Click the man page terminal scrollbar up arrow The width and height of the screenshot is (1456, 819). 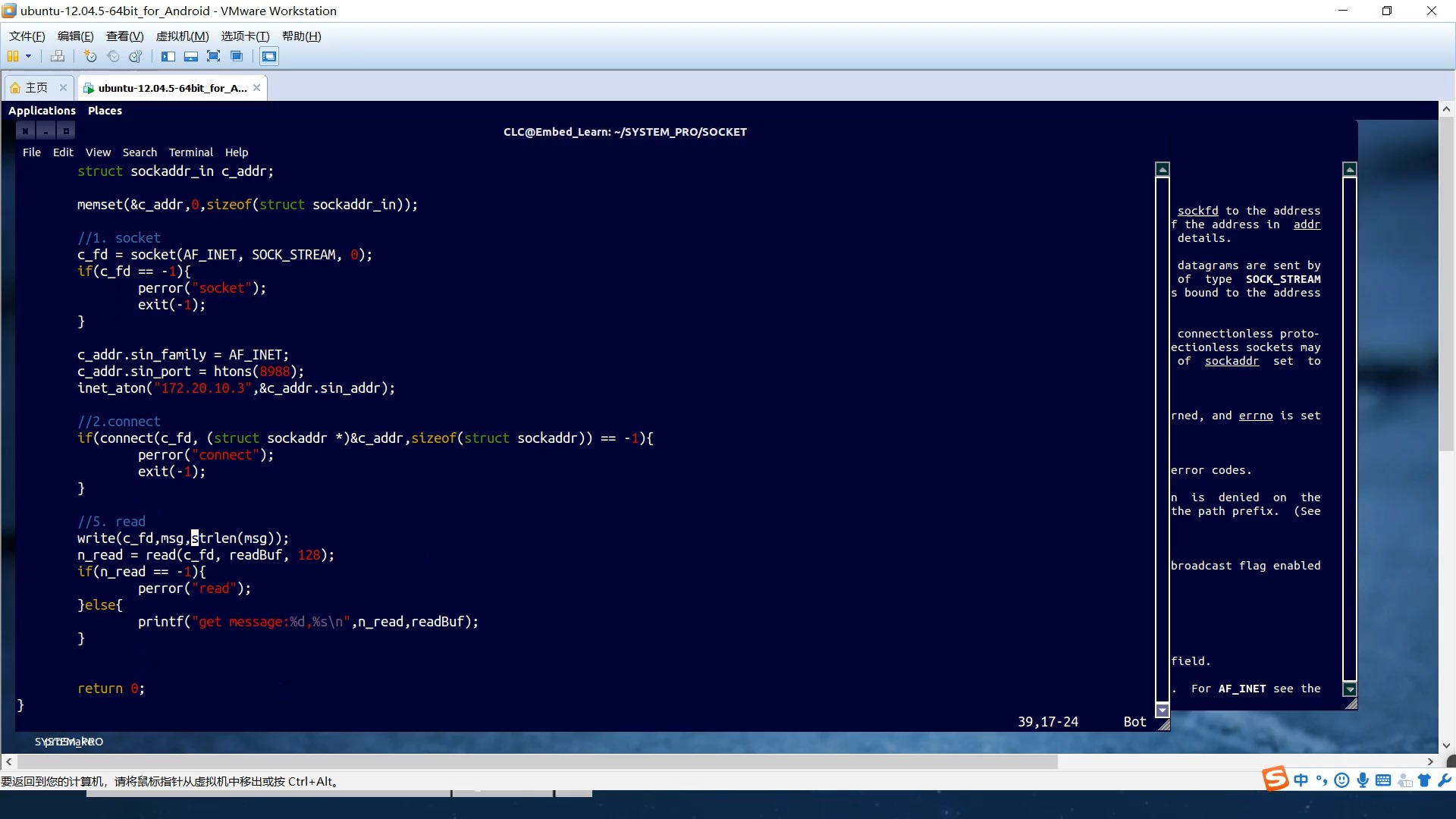point(1349,169)
